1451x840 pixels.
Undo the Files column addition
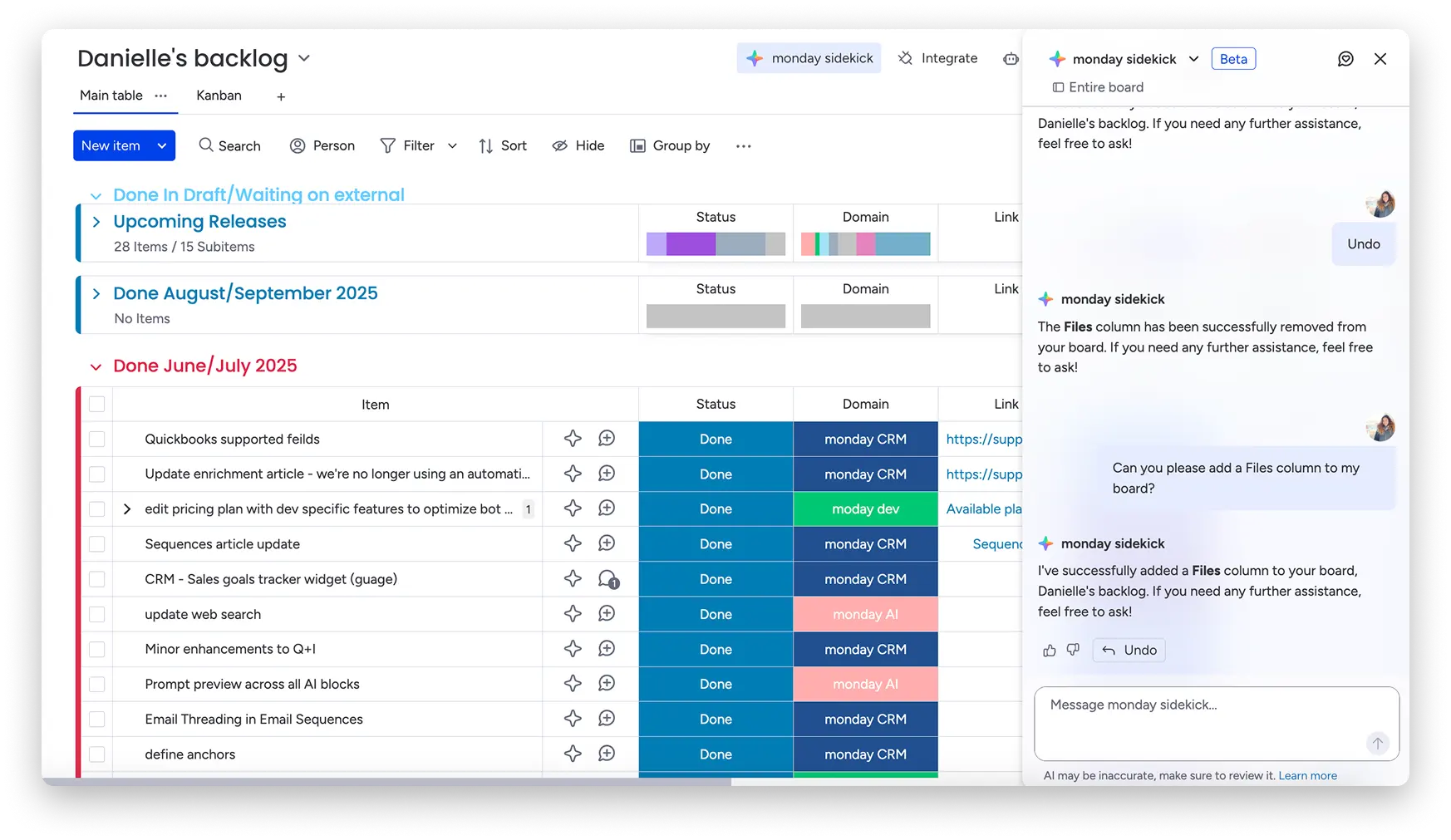(1129, 650)
